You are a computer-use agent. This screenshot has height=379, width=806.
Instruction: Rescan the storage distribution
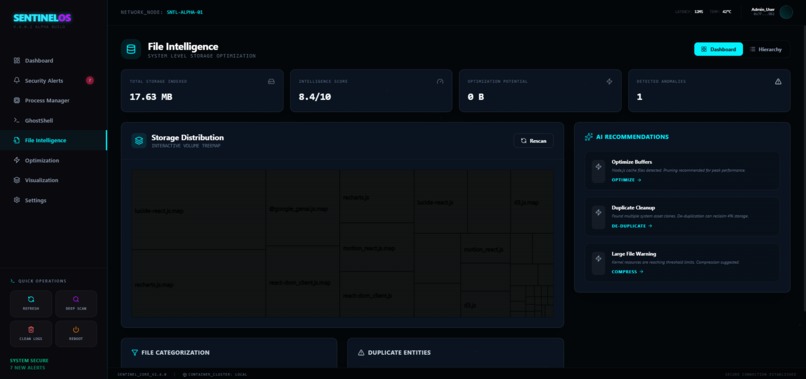tap(534, 140)
